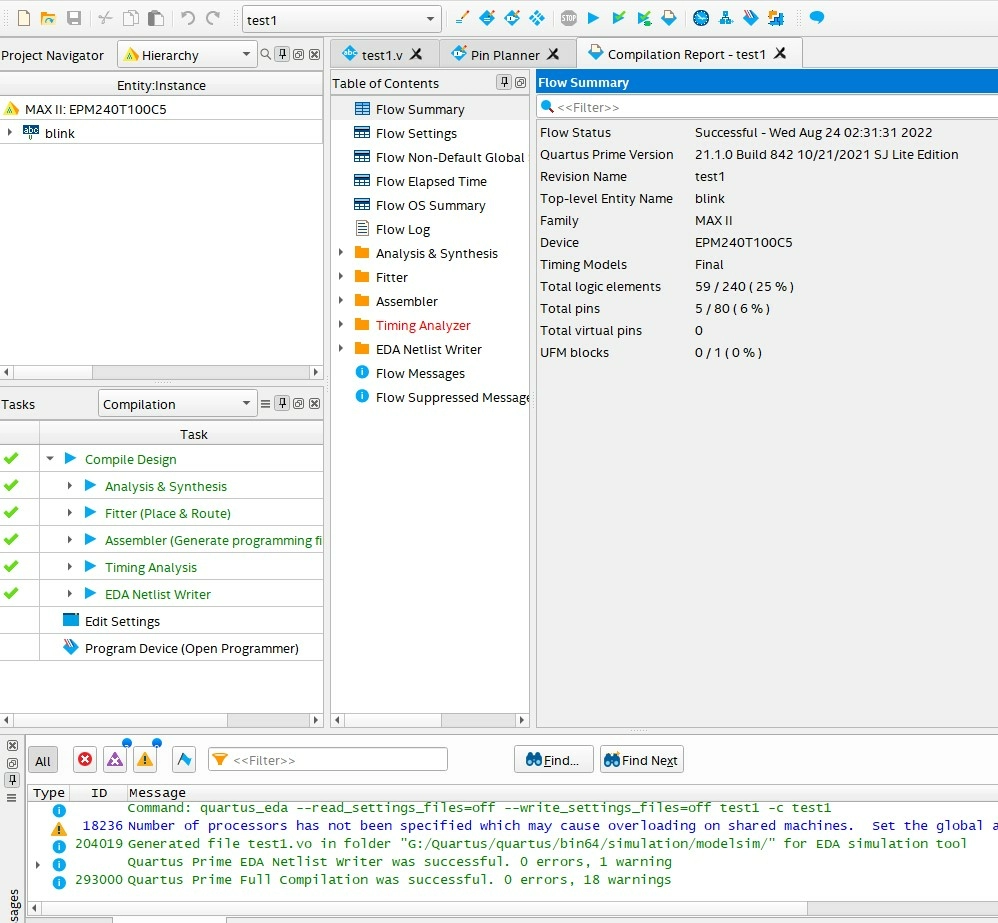Screen dimensions: 998x923
Task: Expand the blink entity in hierarchy
Action: point(10,132)
